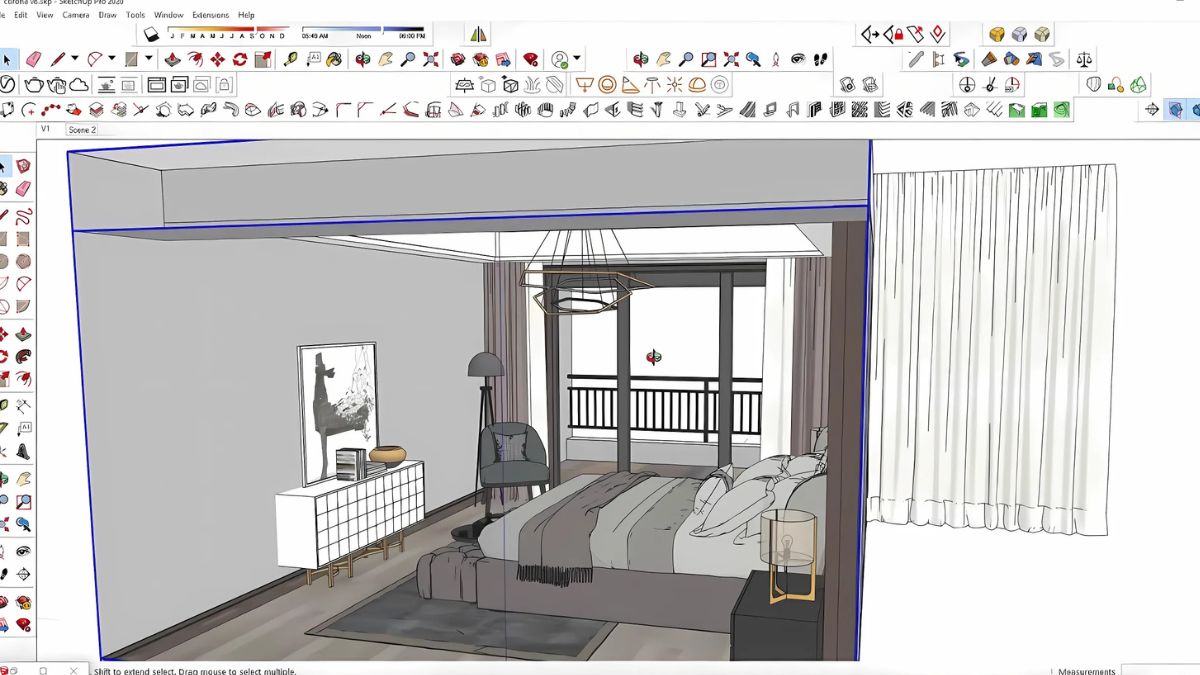Toggle shadows display on

tap(152, 32)
